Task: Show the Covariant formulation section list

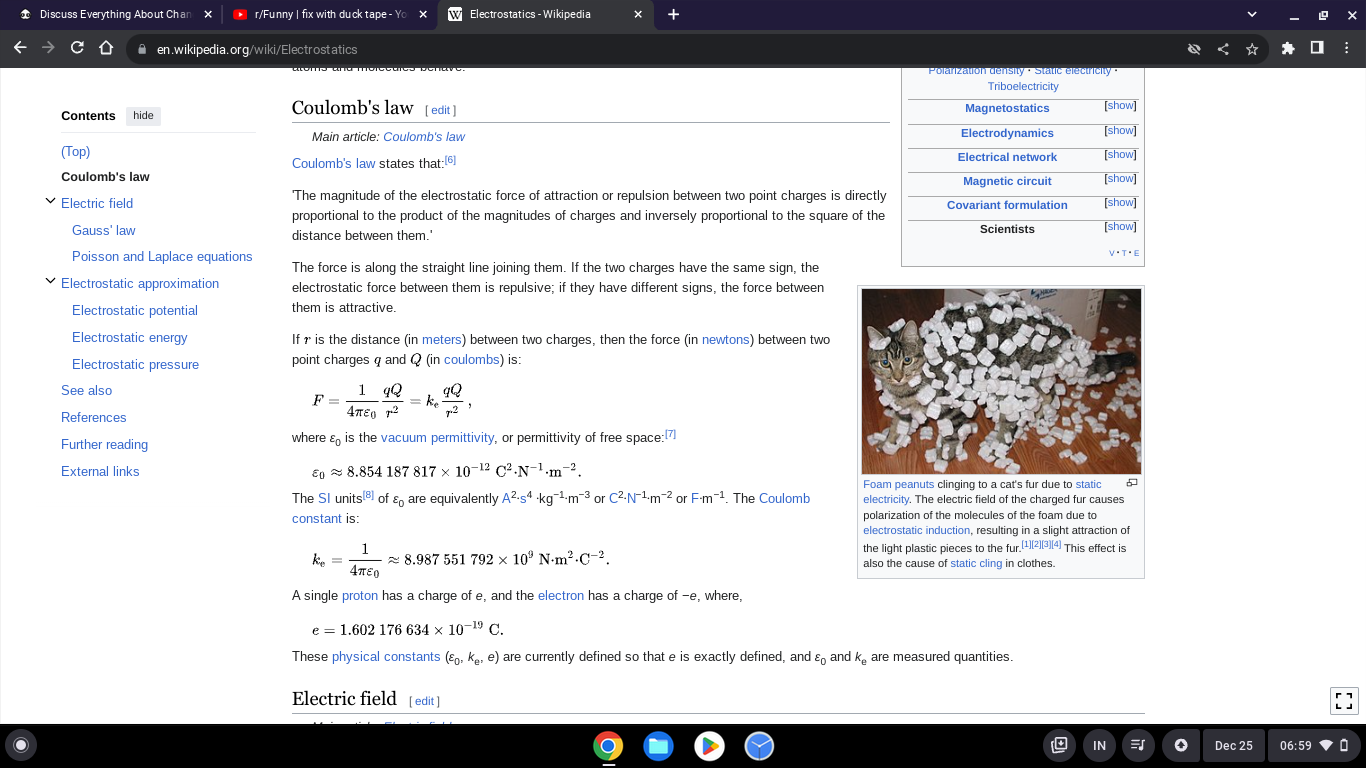Action: click(x=1120, y=203)
